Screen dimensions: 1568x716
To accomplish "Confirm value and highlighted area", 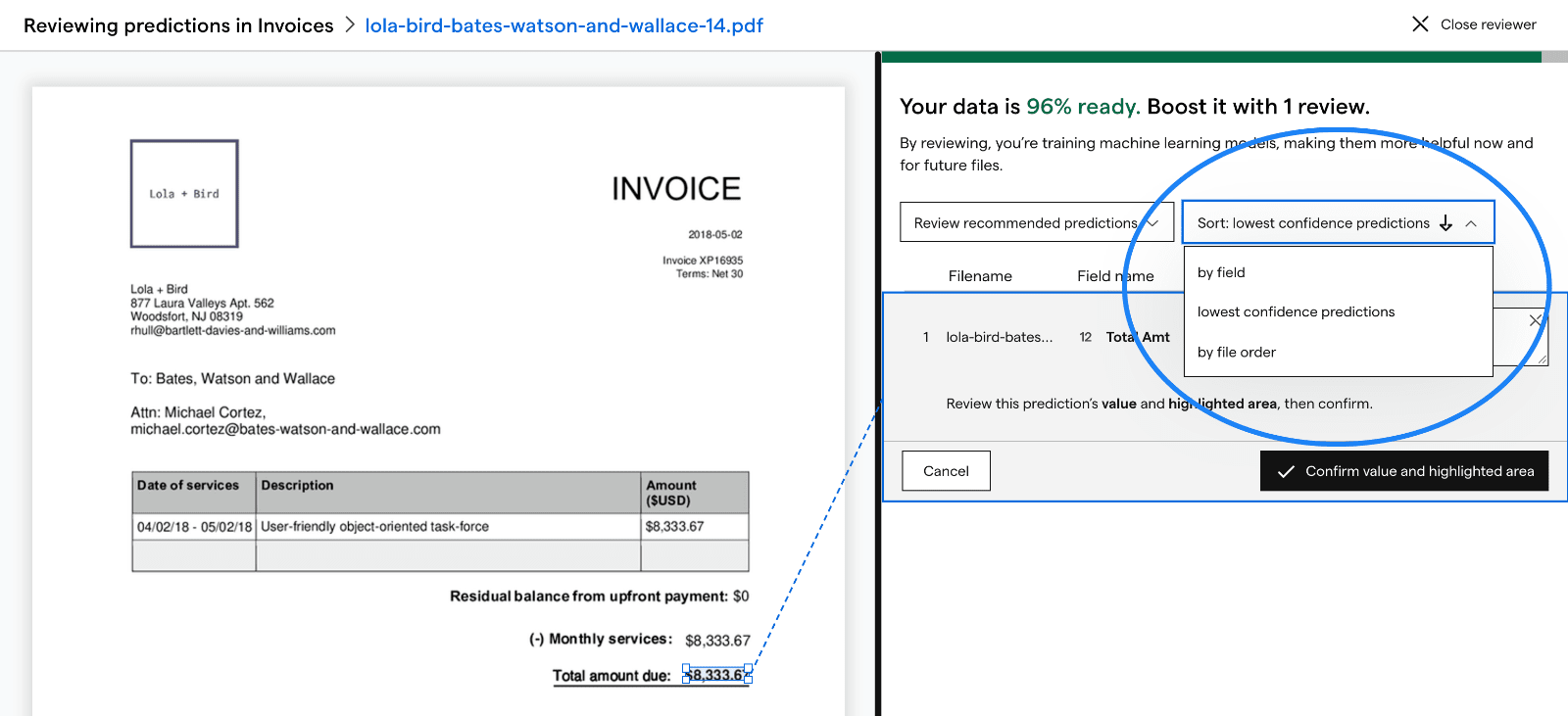I will (x=1404, y=471).
